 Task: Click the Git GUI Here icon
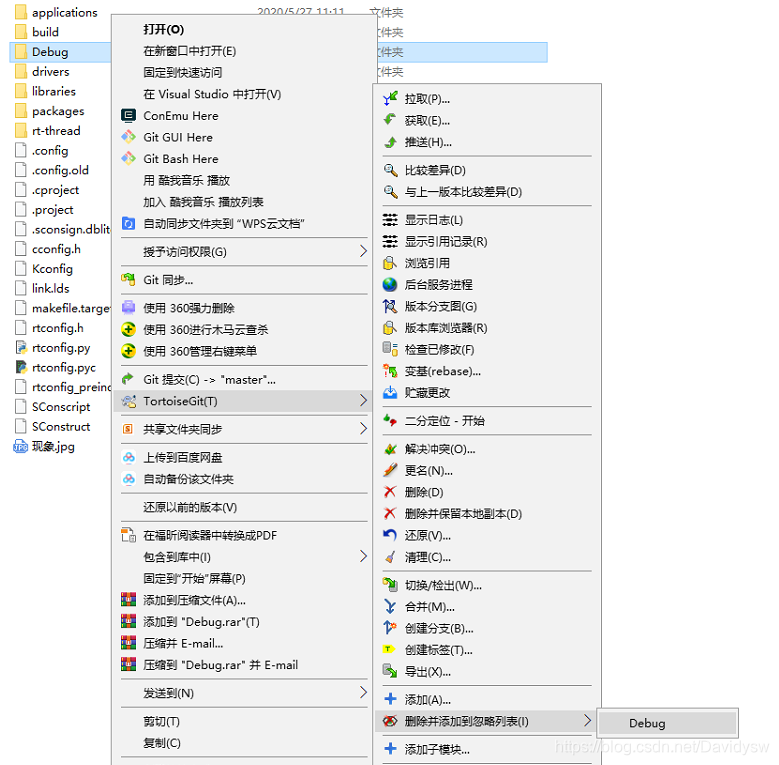pyautogui.click(x=129, y=137)
